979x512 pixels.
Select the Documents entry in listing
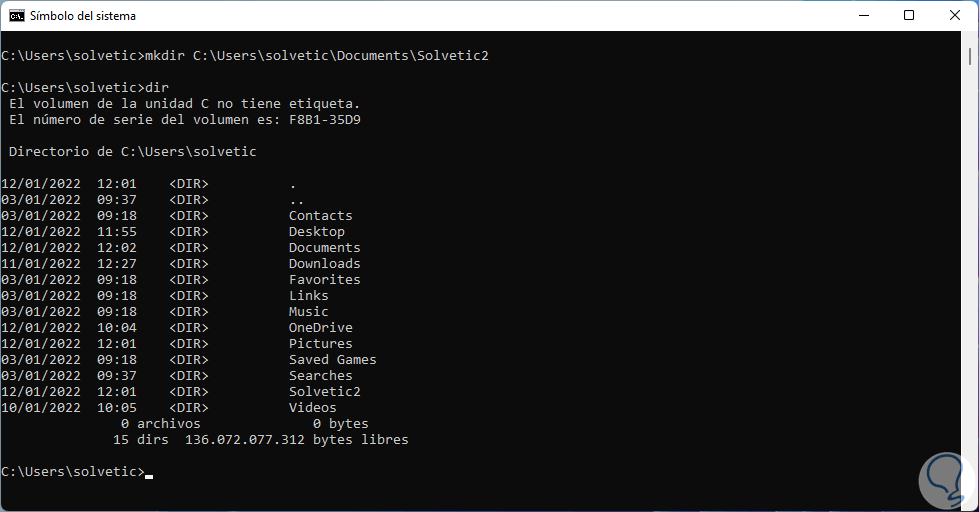(x=324, y=248)
